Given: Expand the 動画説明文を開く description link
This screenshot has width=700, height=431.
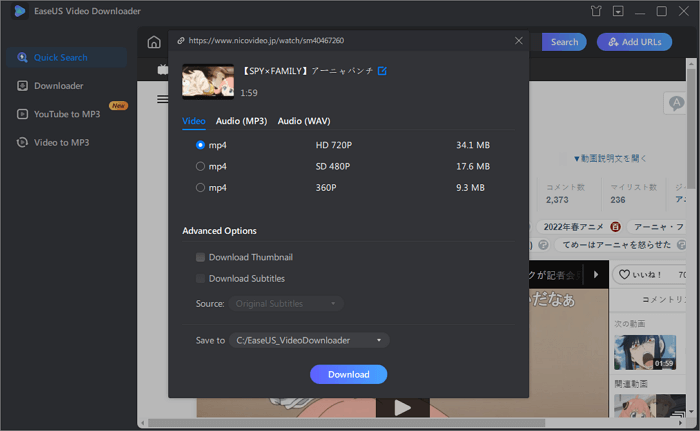Looking at the screenshot, I should pyautogui.click(x=610, y=159).
